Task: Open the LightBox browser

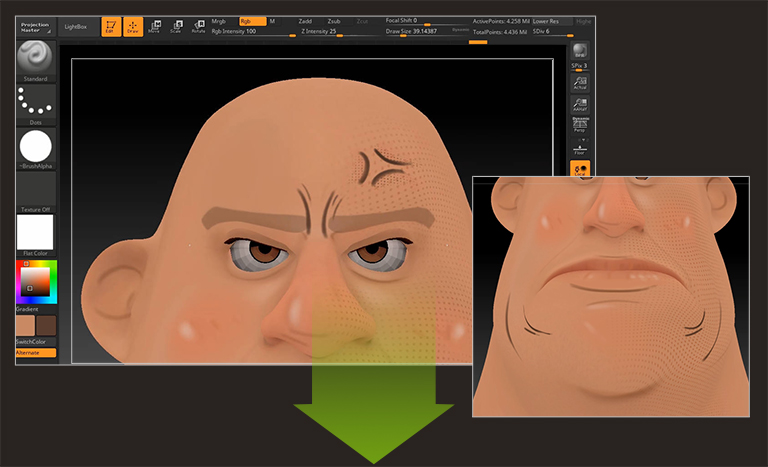Action: pyautogui.click(x=76, y=27)
